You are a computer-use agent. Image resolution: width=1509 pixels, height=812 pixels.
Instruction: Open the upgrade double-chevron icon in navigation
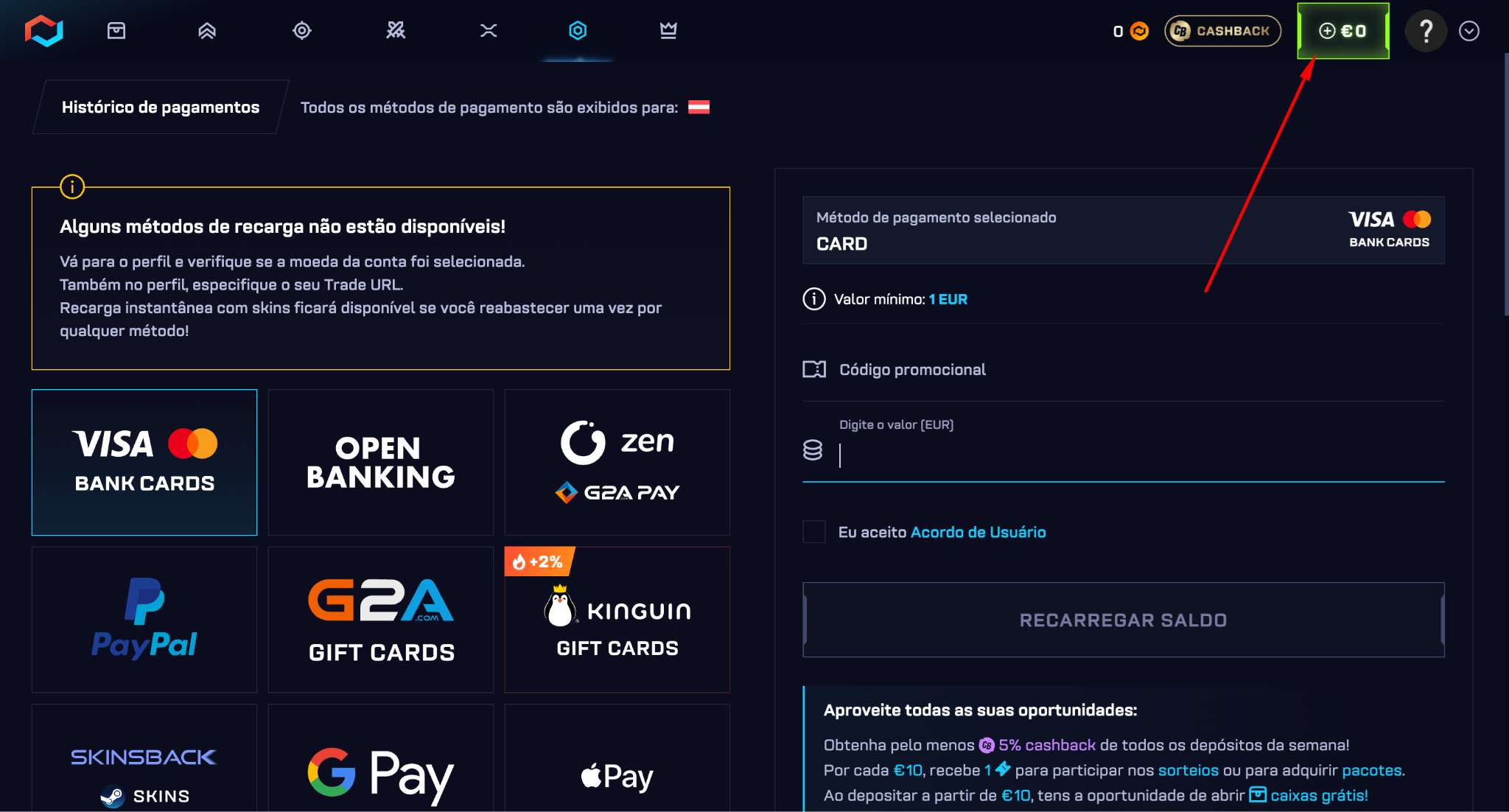pyautogui.click(x=207, y=30)
